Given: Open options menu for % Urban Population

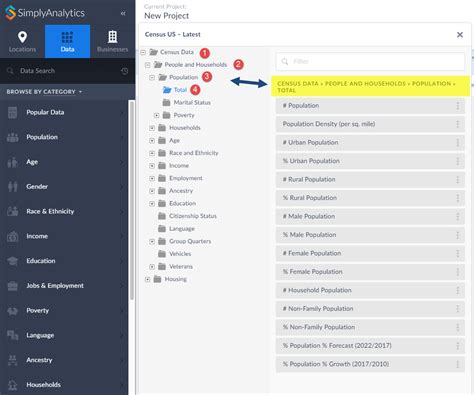Looking at the screenshot, I should coord(458,161).
